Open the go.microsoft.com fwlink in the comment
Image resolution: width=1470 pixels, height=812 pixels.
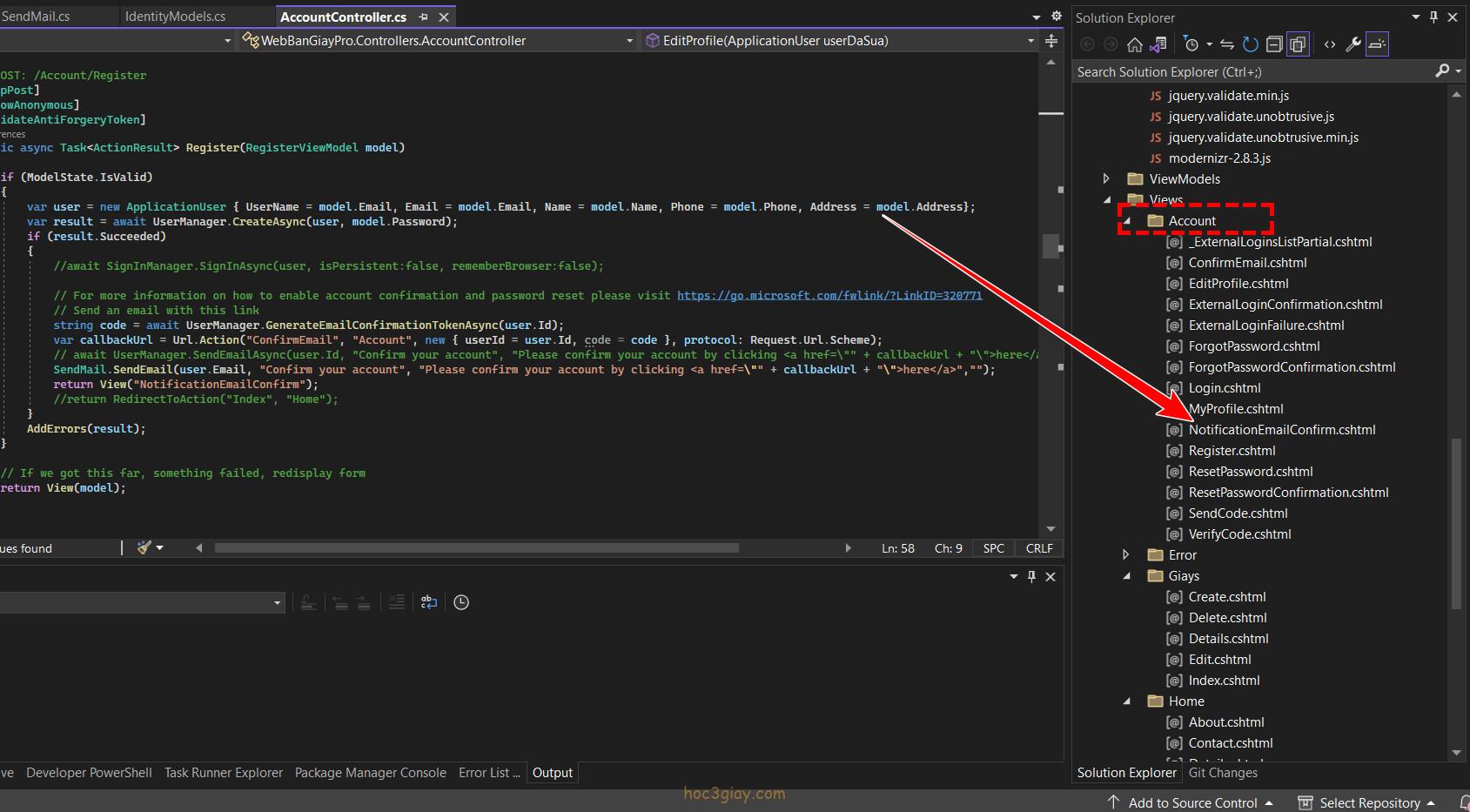pos(829,296)
